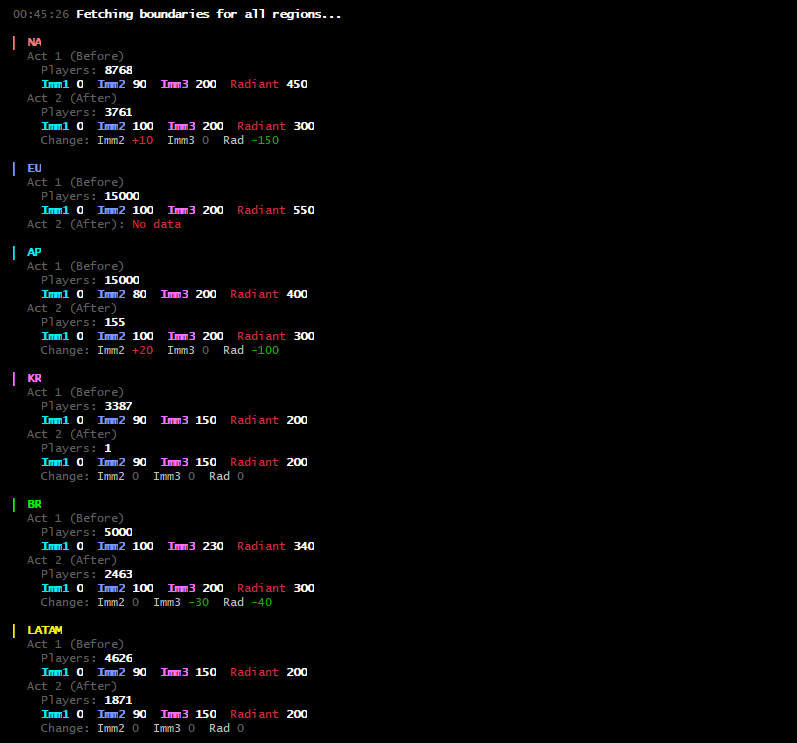Click NA change Imm2 +10
The height and width of the screenshot is (743, 797).
coord(142,140)
